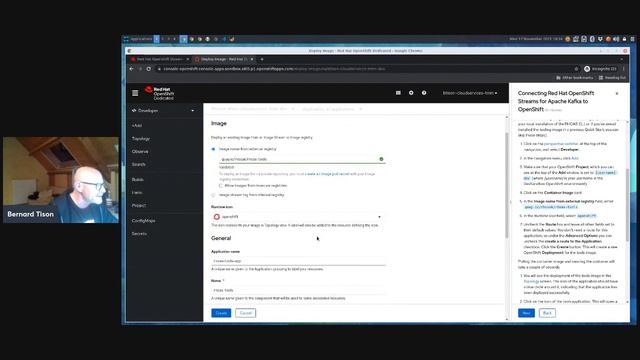Screen dimensions: 640x360
Task: Click the Red Hat OpenShift Dedicated logo
Action: pyautogui.click(x=160, y=93)
